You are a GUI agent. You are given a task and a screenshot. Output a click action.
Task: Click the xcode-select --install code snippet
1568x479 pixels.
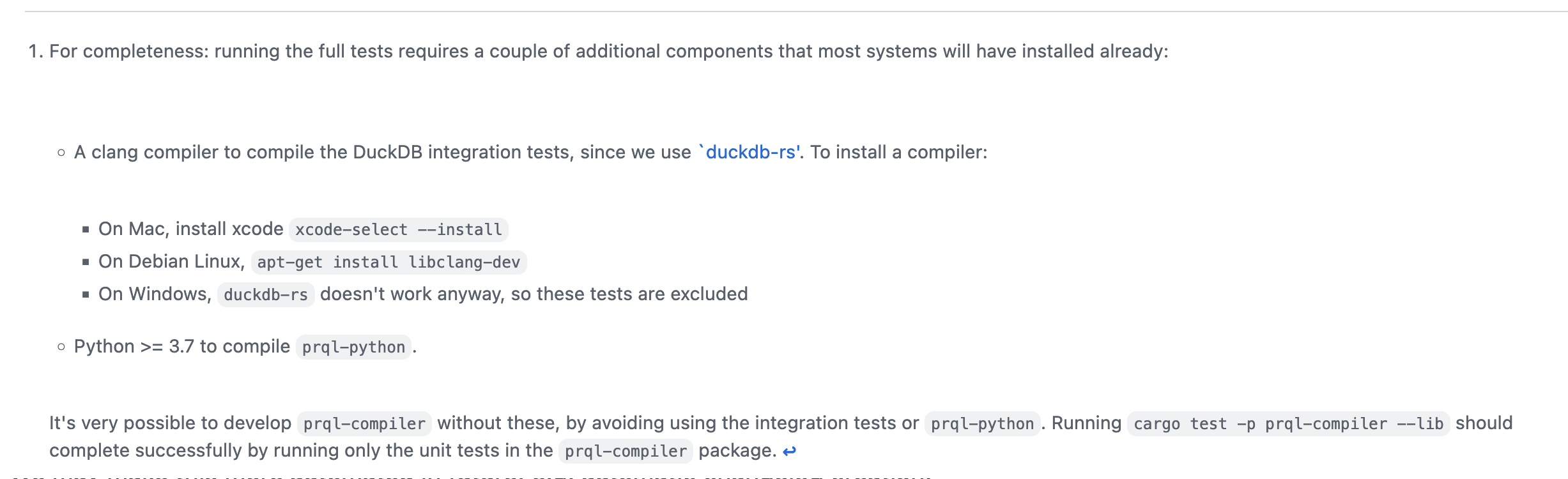[399, 230]
